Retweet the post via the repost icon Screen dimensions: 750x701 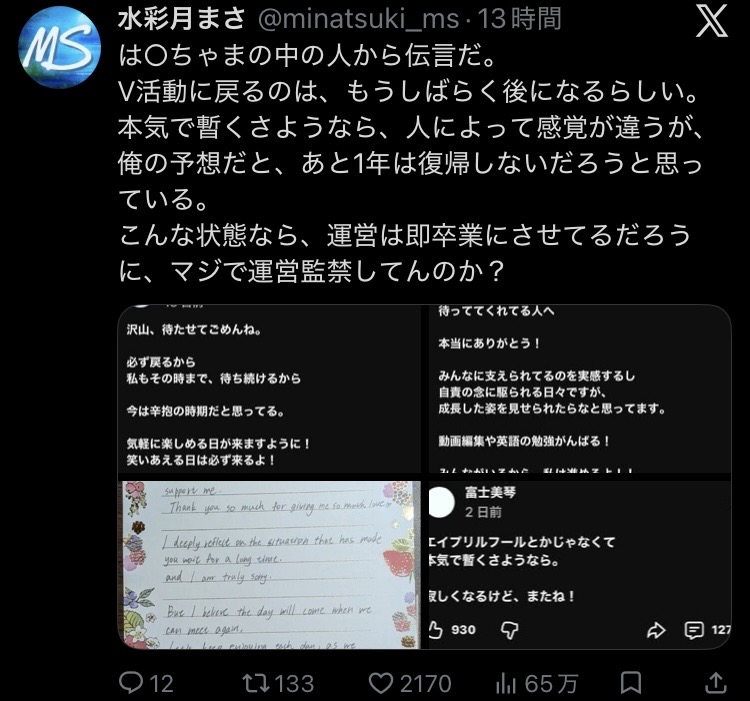[254, 682]
